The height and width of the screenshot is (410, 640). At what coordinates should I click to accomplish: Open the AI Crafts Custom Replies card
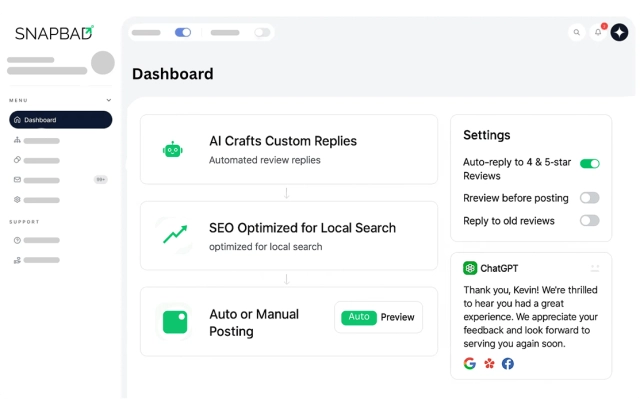click(288, 149)
